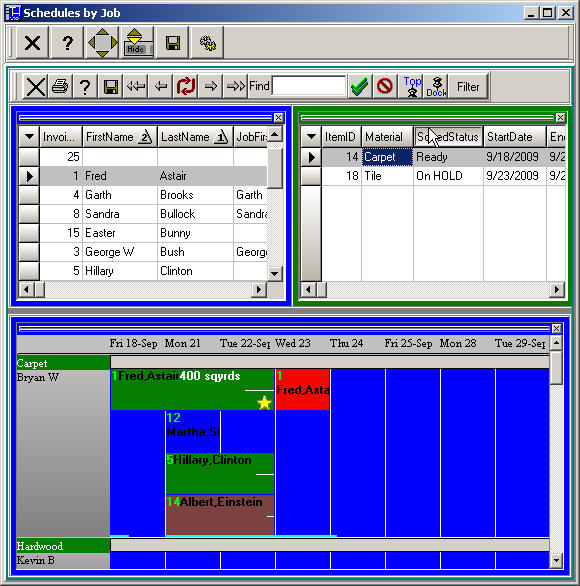This screenshot has width=580, height=586.
Task: Sort by the FirstName column header
Action: [120, 137]
